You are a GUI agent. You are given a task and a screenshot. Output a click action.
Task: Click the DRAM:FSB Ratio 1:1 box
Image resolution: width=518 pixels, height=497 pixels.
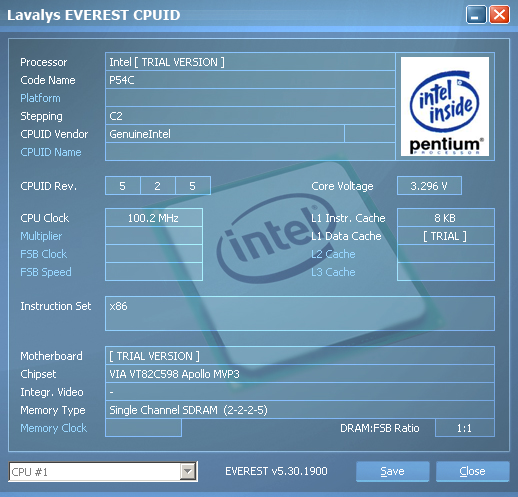tap(465, 428)
